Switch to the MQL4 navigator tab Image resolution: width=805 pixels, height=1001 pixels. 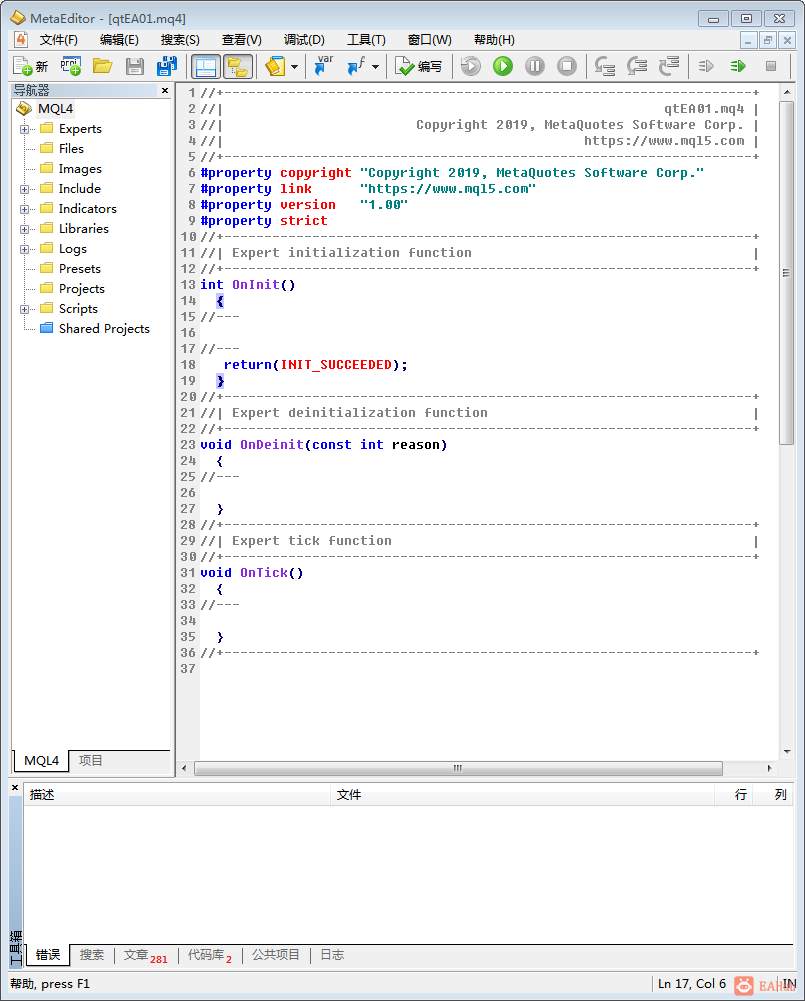[41, 760]
